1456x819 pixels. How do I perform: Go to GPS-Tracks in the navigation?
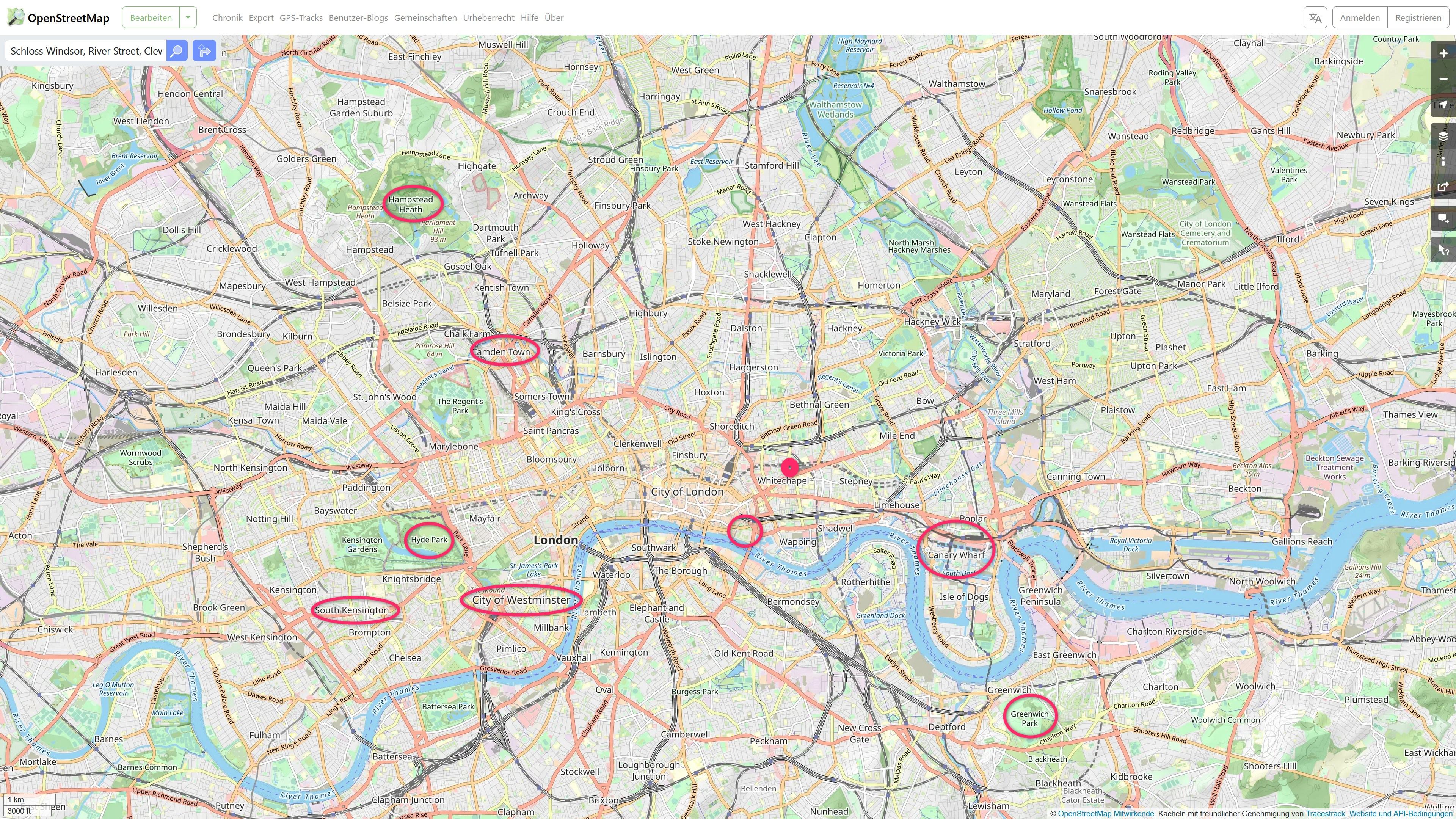(301, 17)
